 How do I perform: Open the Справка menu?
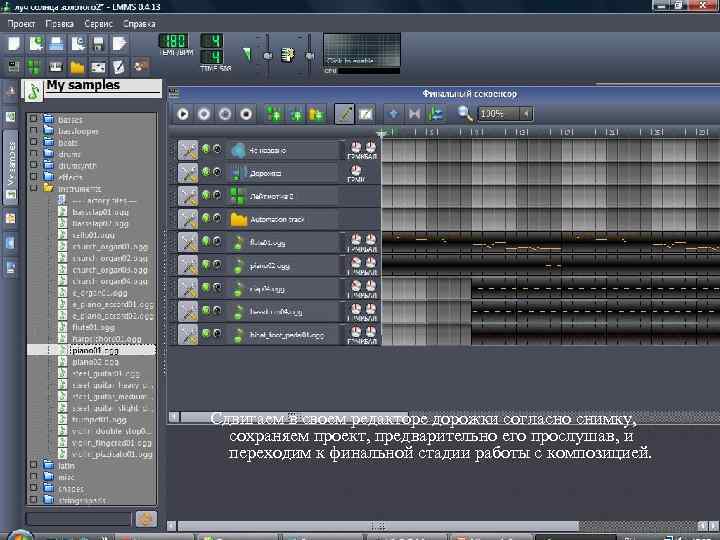click(x=139, y=24)
